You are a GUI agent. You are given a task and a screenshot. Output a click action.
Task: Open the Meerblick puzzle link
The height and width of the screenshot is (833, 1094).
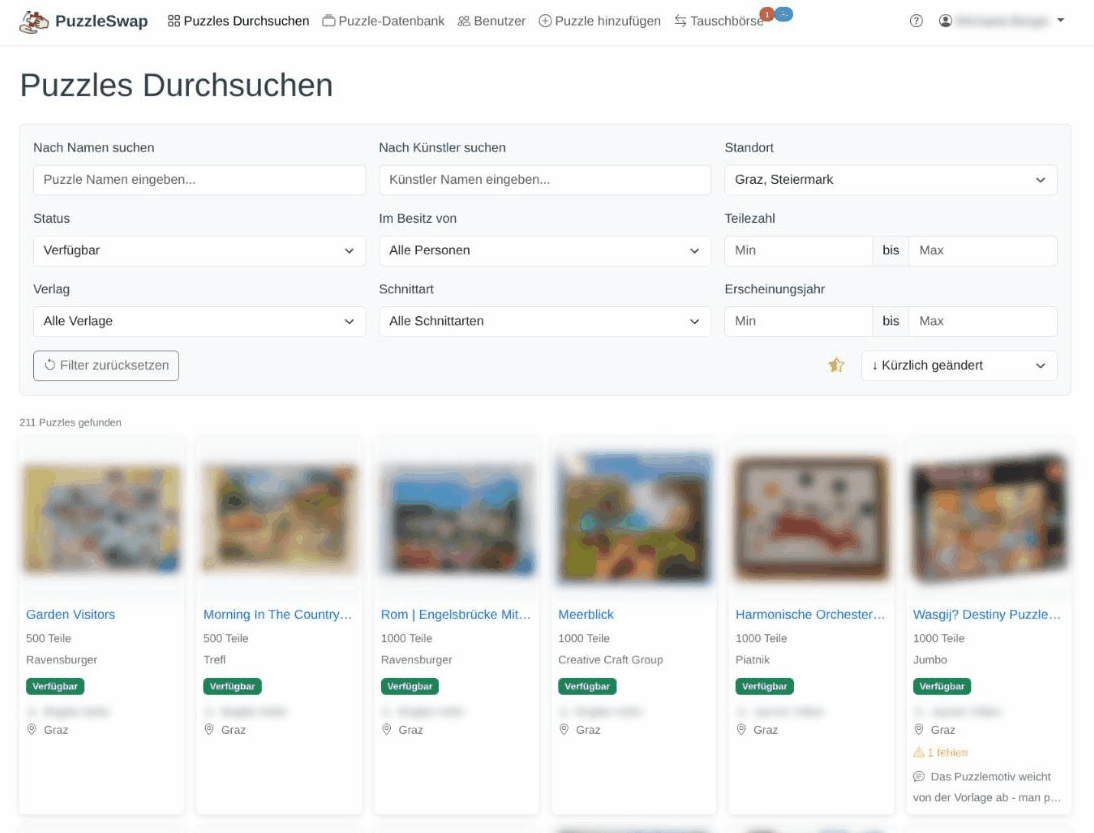(x=586, y=614)
